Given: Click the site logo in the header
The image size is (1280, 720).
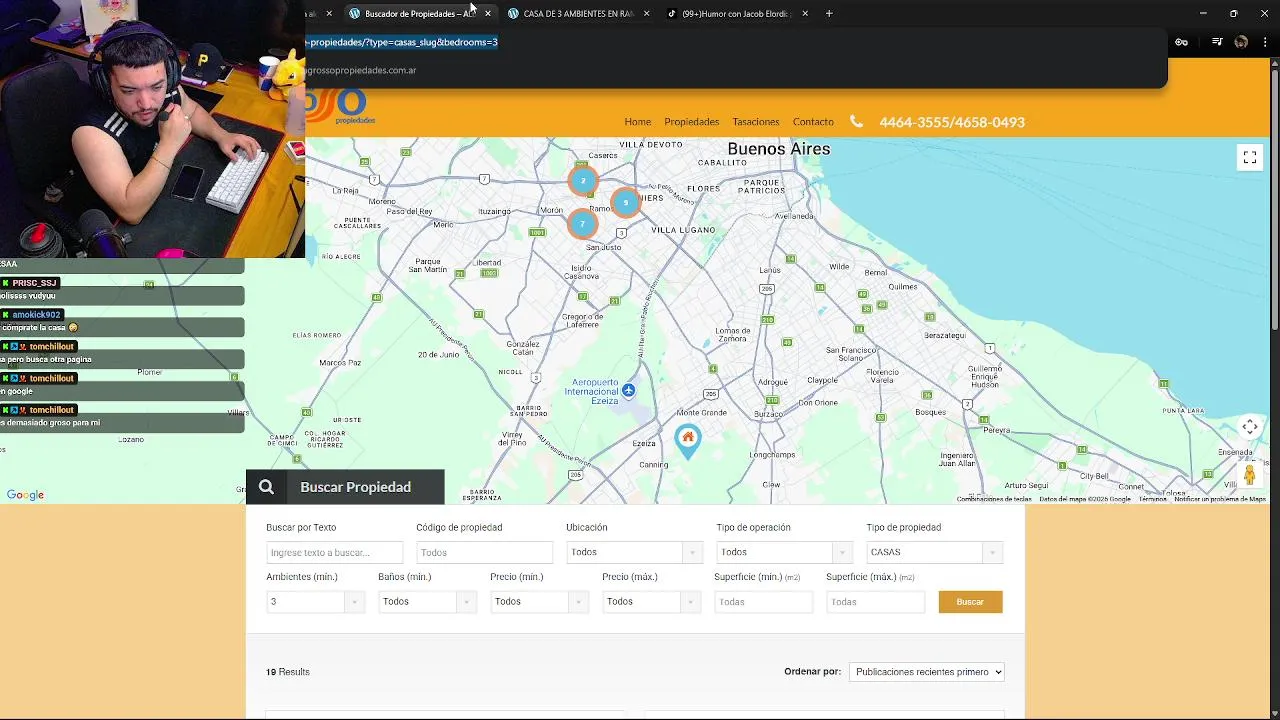Looking at the screenshot, I should [x=340, y=107].
